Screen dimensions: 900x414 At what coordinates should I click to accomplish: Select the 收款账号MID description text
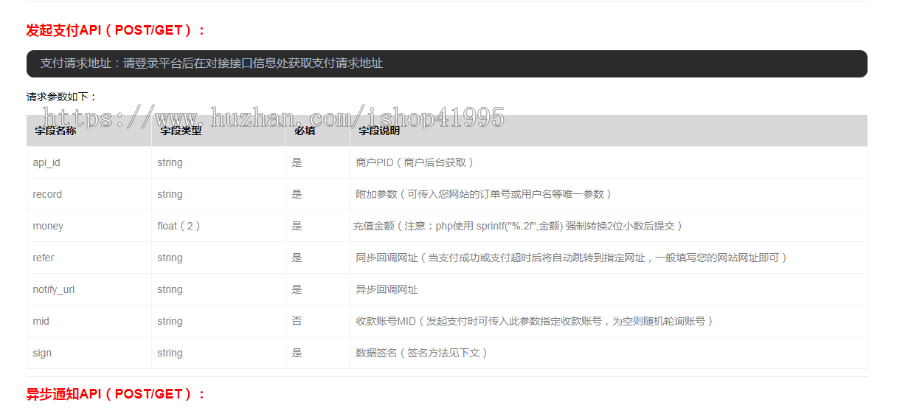pyautogui.click(x=534, y=321)
